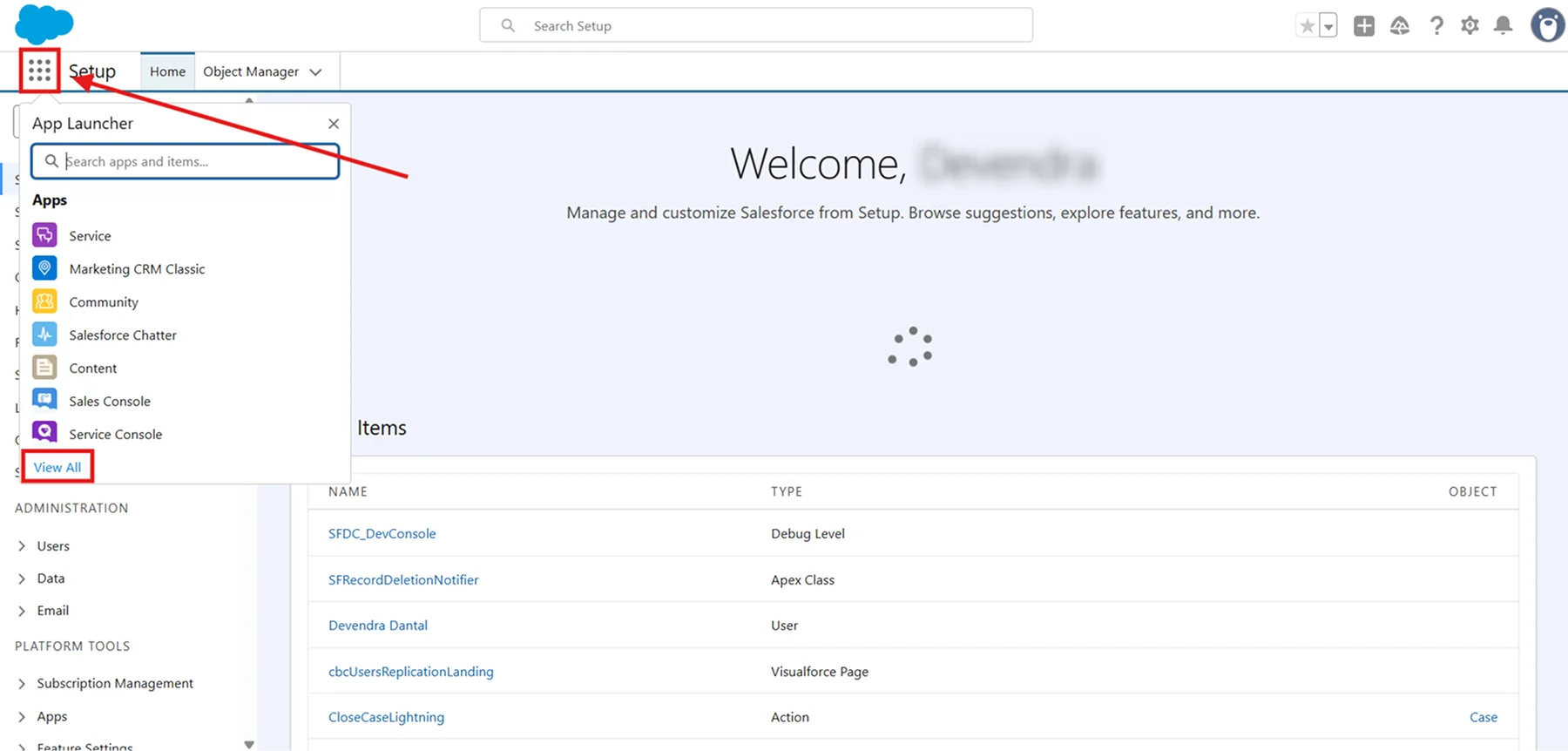
Task: Open the Salesforce Chatter app icon
Action: [x=44, y=335]
